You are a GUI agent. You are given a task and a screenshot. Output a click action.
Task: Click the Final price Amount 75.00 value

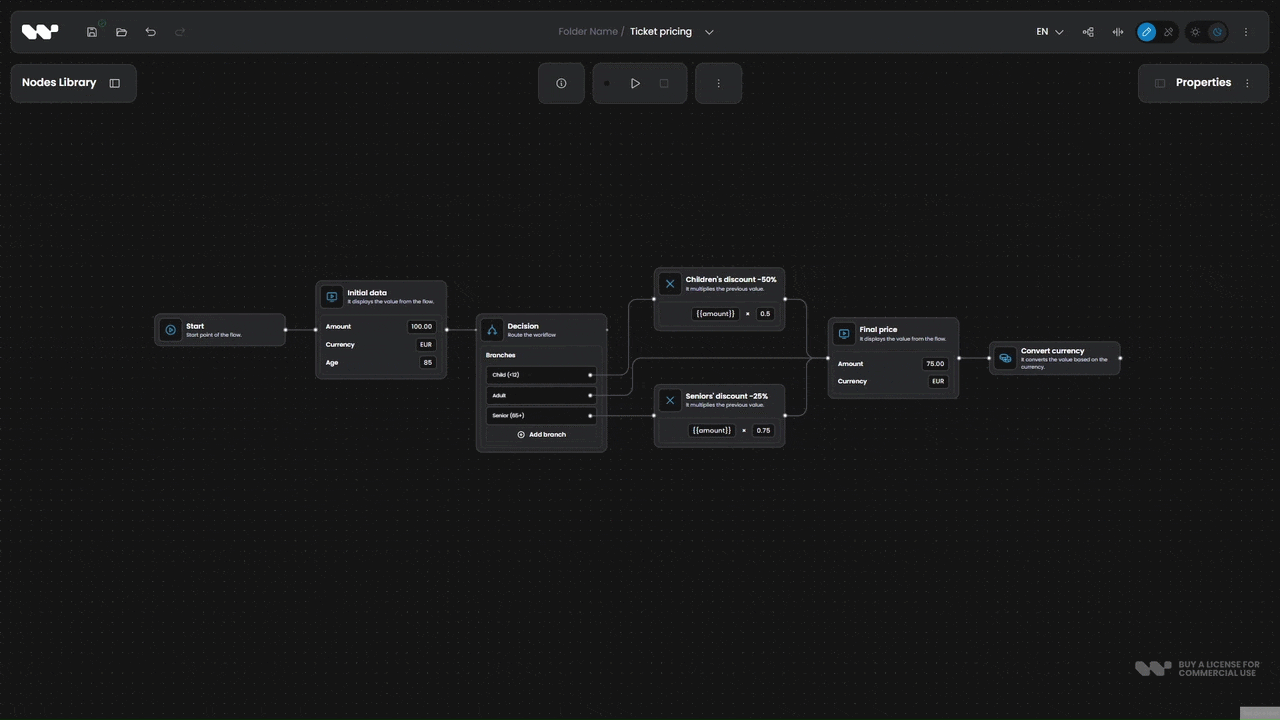pos(935,364)
